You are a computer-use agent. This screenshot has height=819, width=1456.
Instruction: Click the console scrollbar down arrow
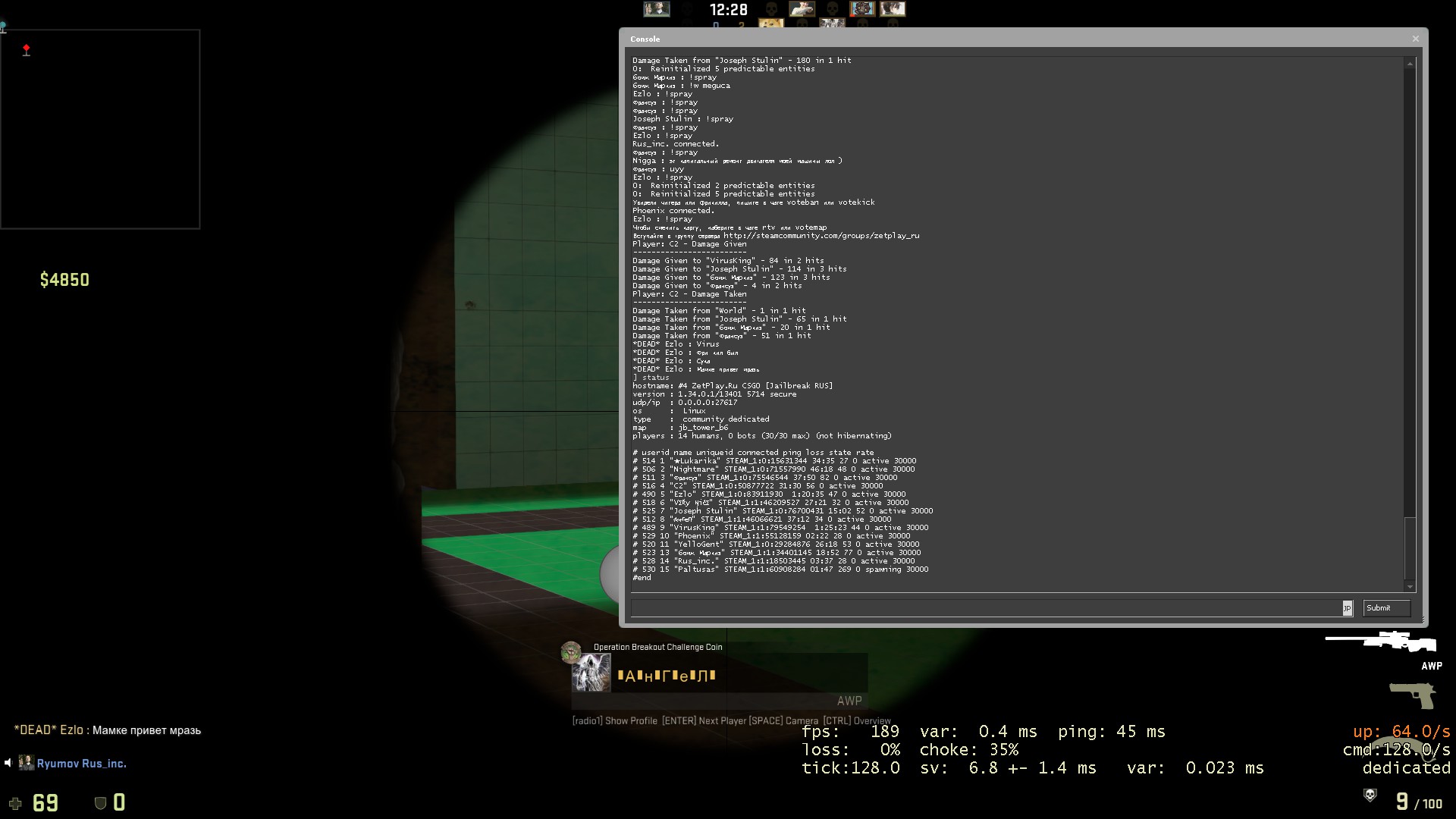point(1410,586)
